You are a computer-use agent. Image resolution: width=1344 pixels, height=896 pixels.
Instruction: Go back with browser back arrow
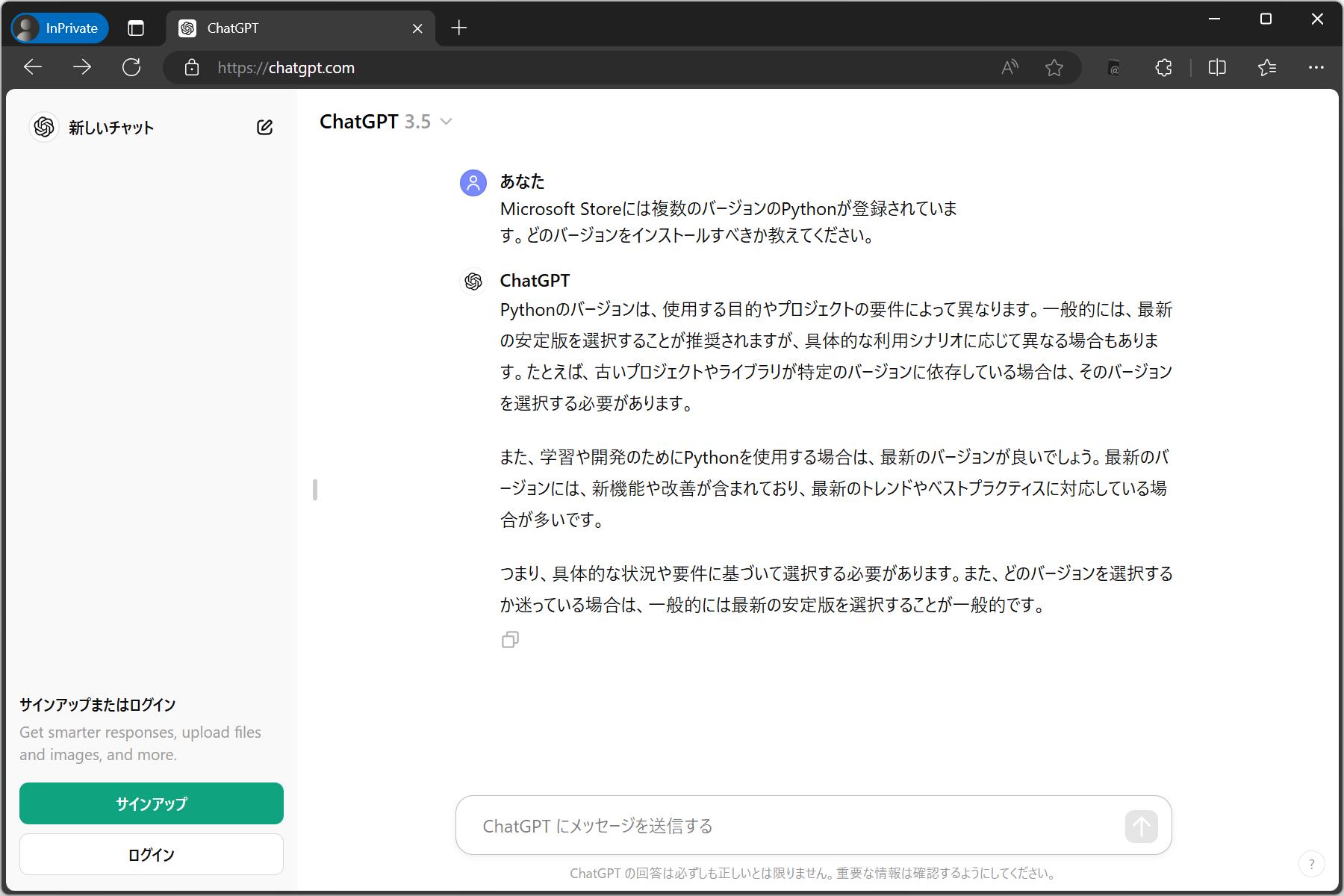[x=33, y=67]
